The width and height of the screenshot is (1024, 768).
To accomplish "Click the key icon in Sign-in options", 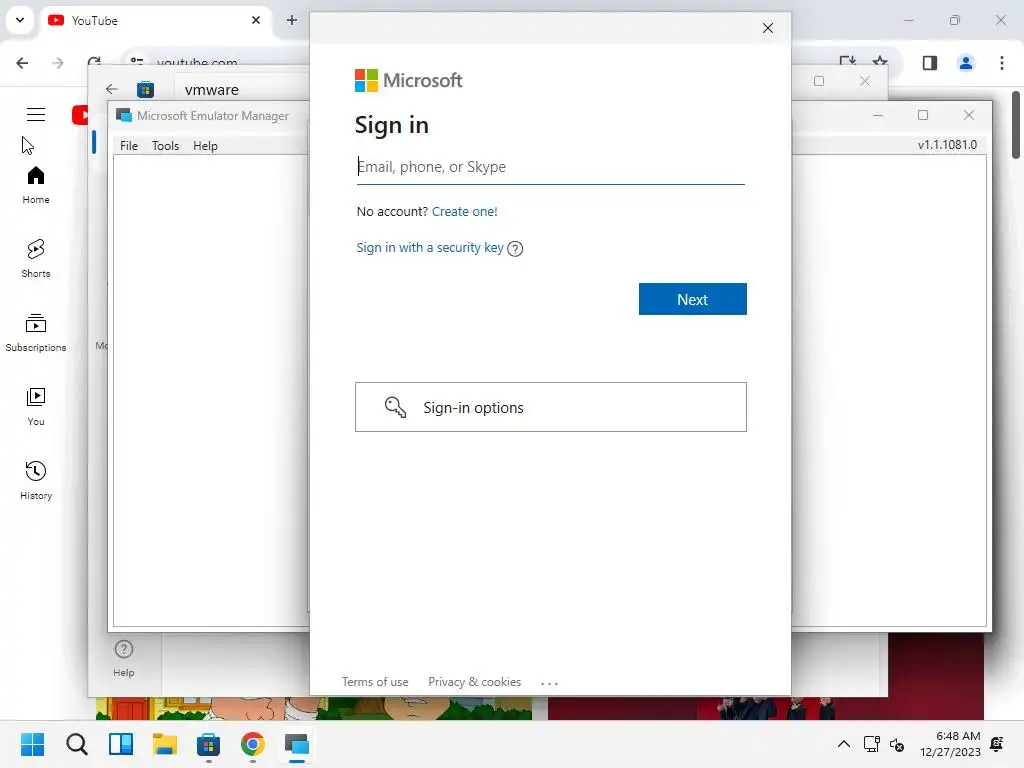I will click(395, 407).
